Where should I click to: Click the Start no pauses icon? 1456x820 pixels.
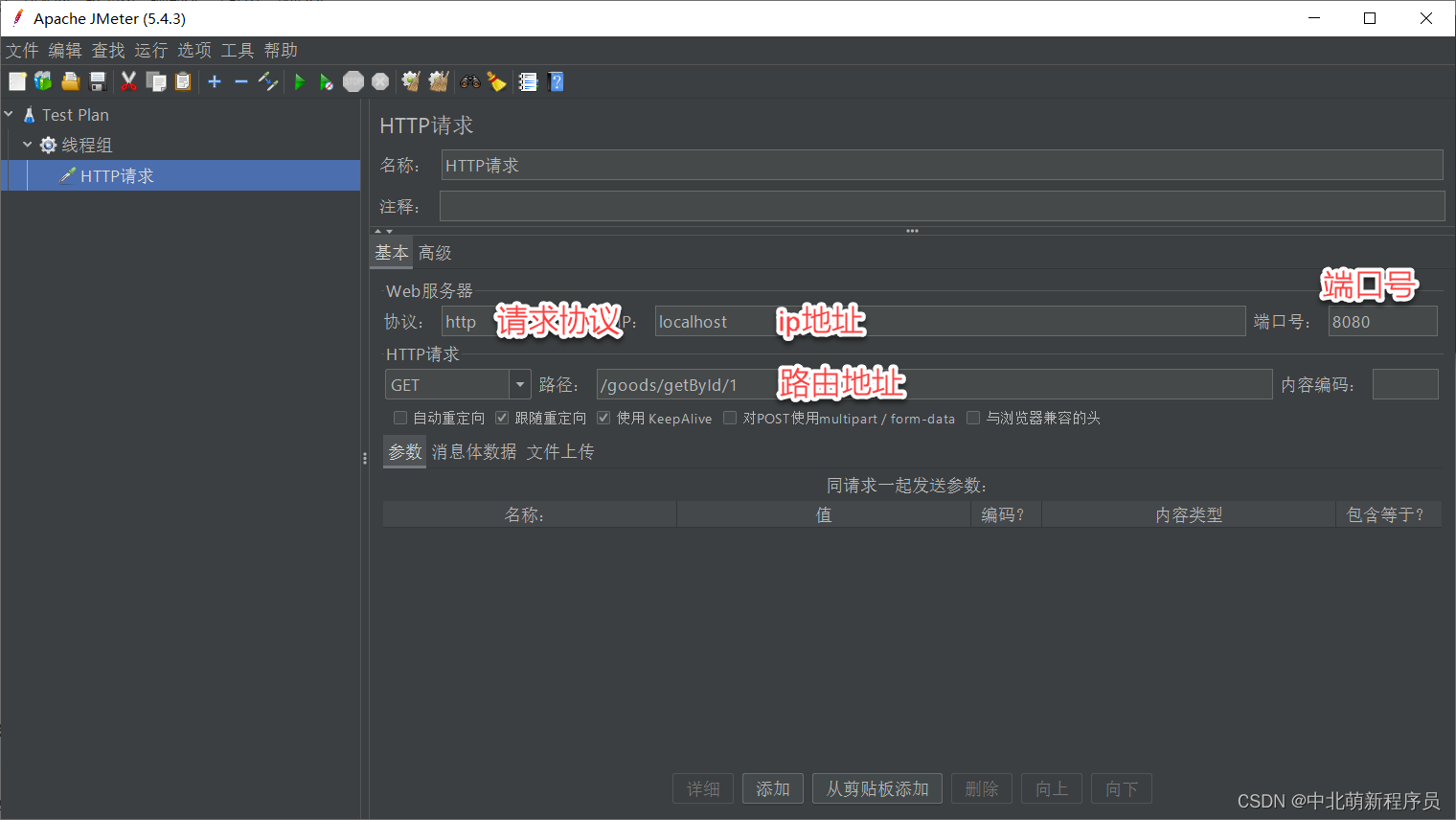[x=327, y=82]
